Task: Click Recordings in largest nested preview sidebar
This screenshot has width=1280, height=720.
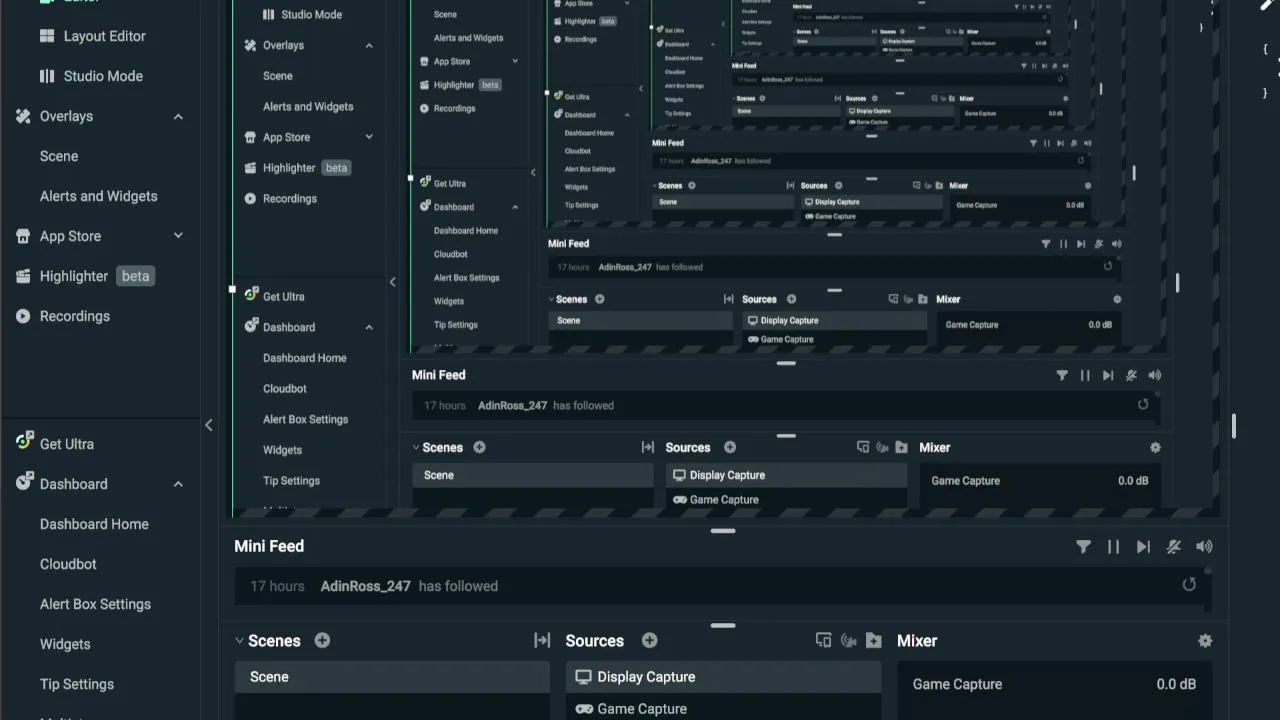Action: coord(289,199)
